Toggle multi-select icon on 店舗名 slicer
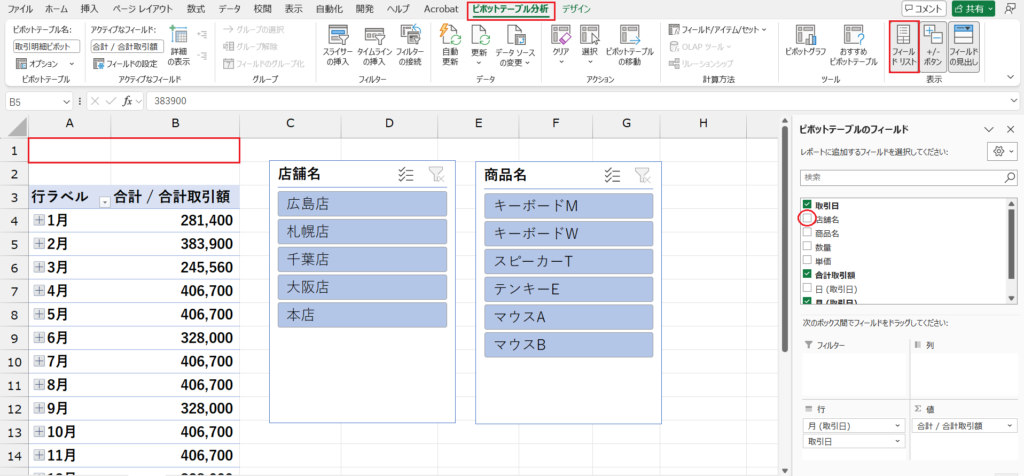Image resolution: width=1024 pixels, height=476 pixels. (406, 174)
